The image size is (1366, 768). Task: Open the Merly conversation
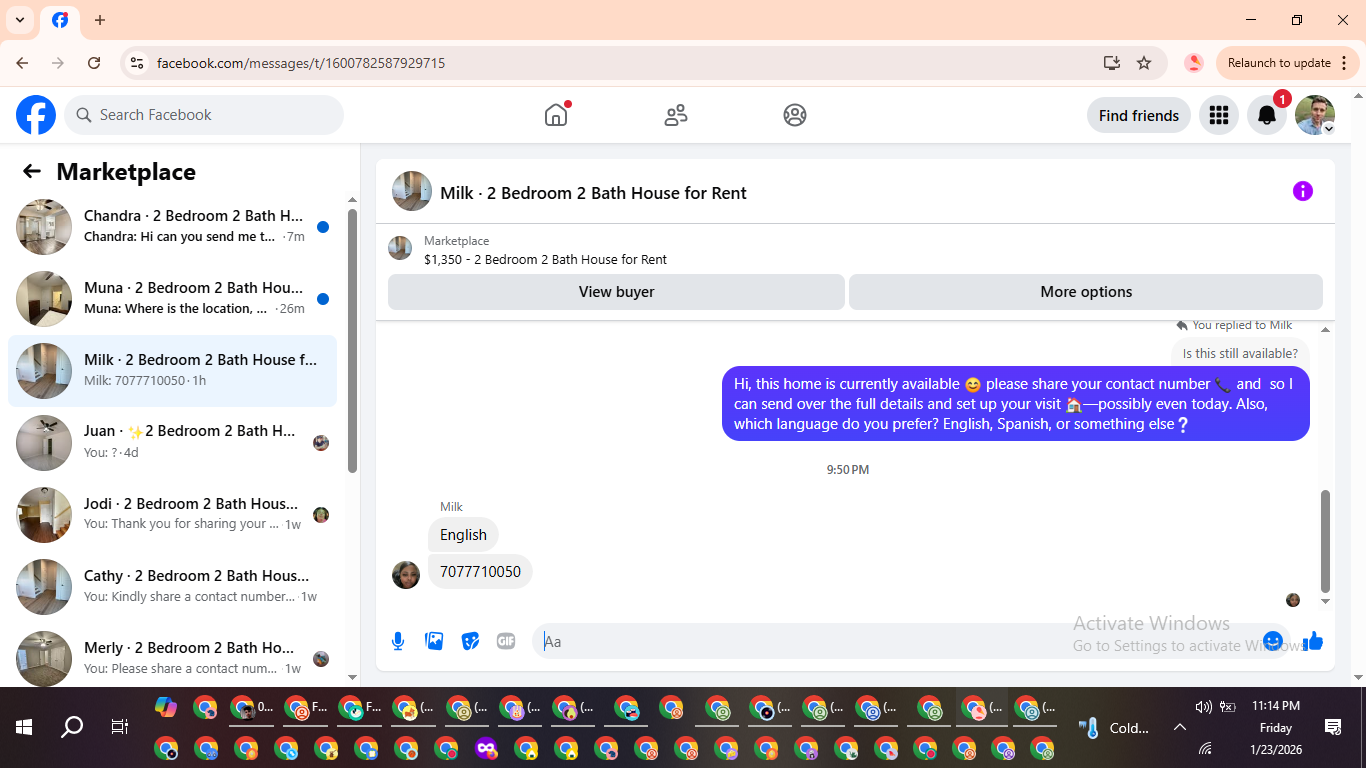coord(173,657)
